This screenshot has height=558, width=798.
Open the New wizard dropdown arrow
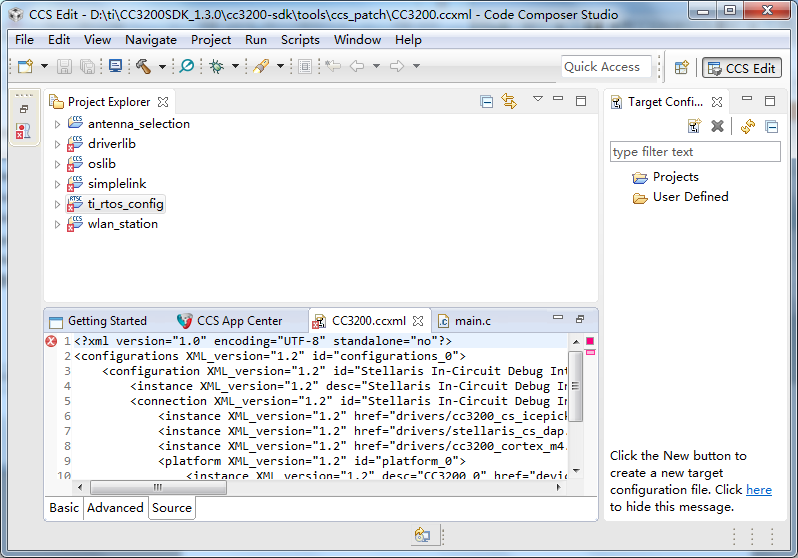coord(44,66)
